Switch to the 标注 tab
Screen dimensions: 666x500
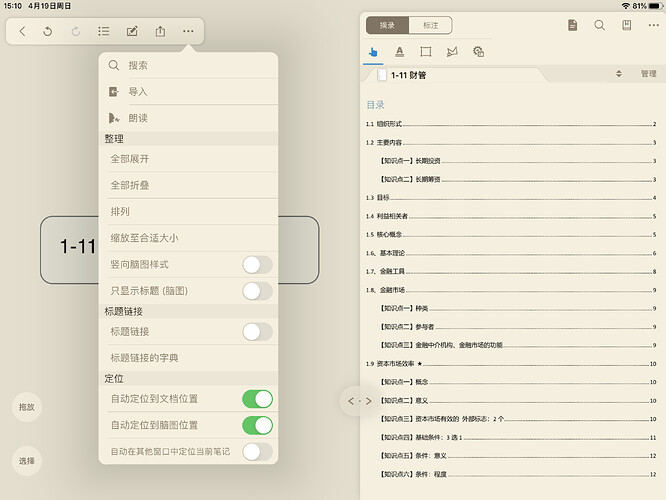click(430, 25)
